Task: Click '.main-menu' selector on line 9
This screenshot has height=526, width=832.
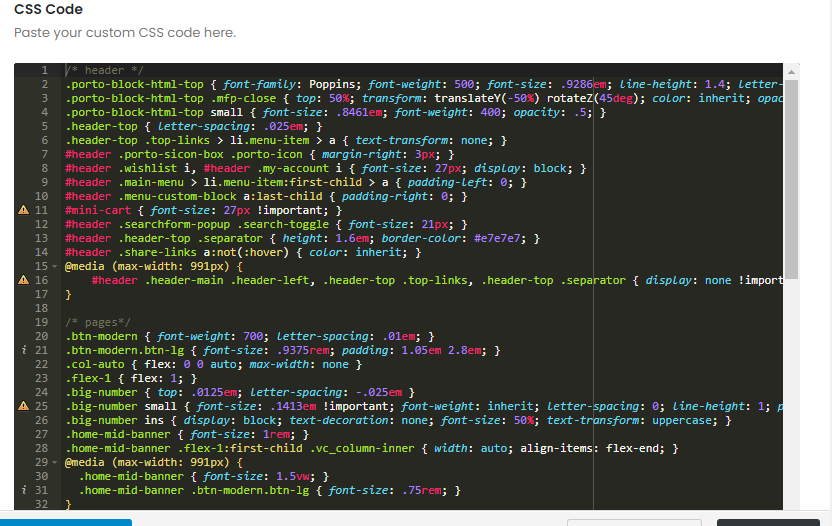Action: point(151,182)
